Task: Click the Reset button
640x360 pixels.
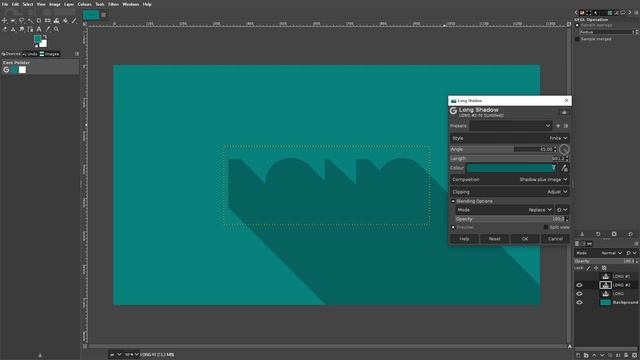Action: (494, 239)
